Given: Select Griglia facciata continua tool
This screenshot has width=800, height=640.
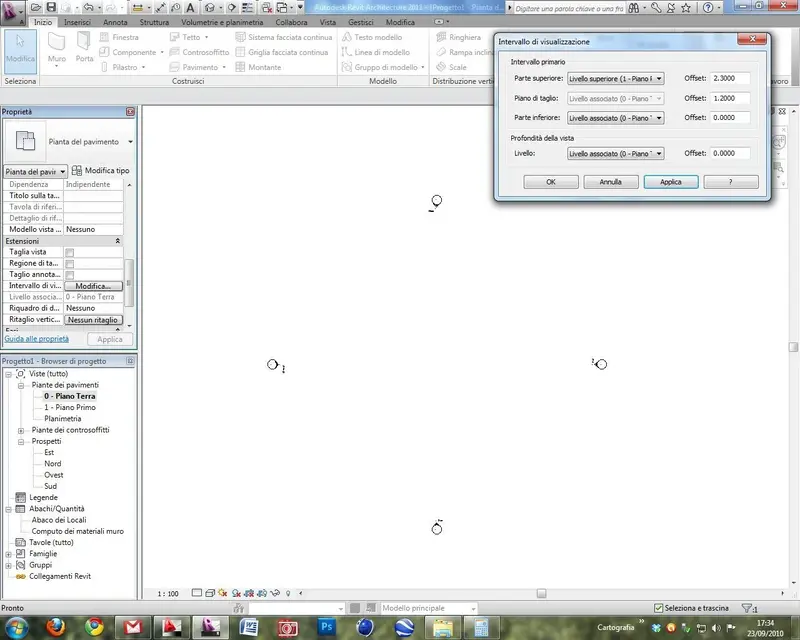Looking at the screenshot, I should (x=282, y=52).
